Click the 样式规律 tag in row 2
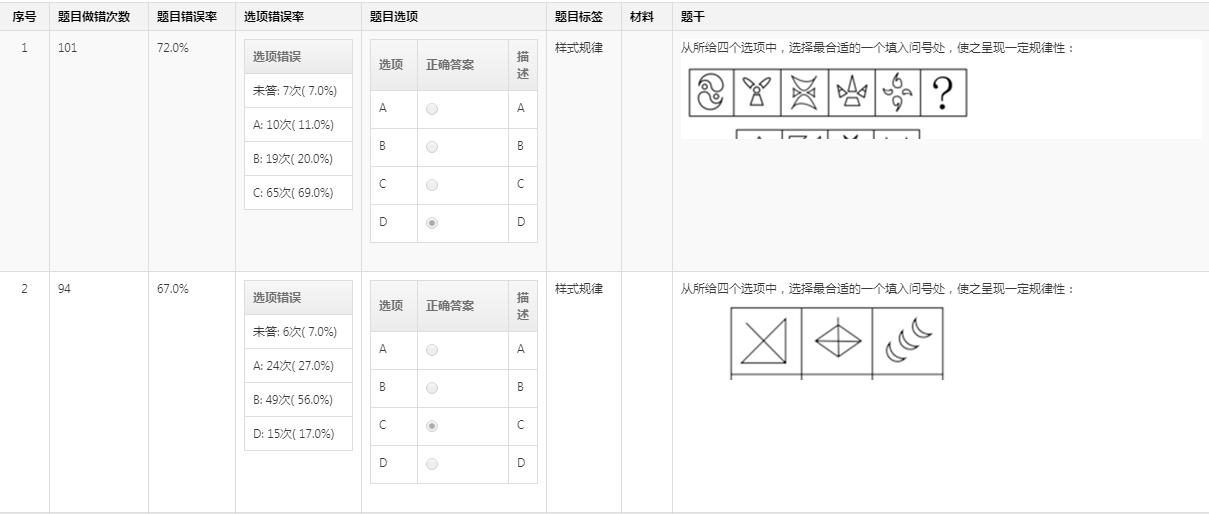1209x514 pixels. 579,289
